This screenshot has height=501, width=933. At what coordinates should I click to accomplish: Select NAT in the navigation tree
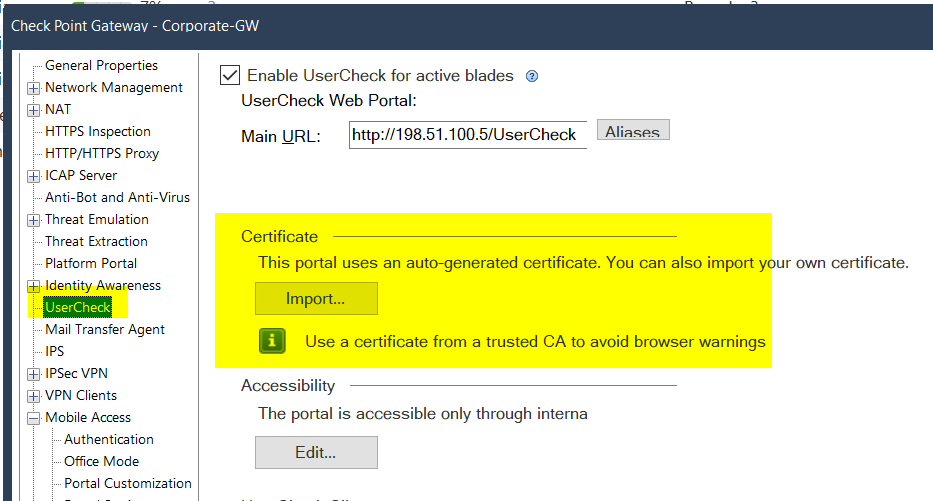(58, 109)
